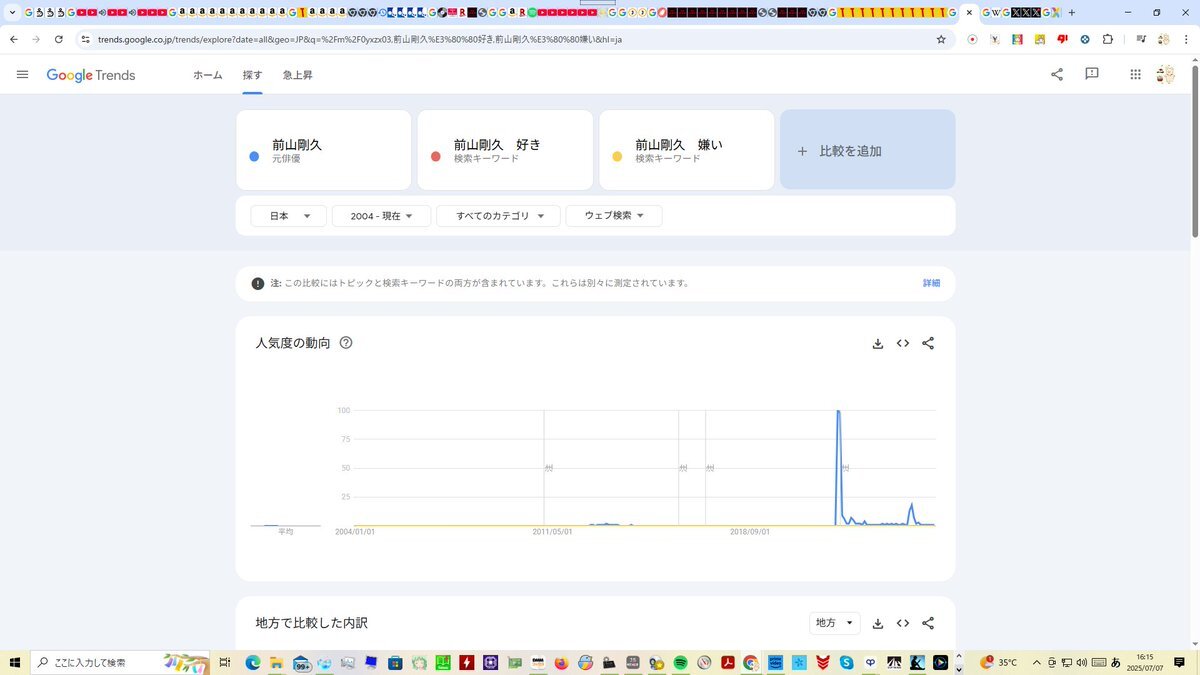Click the blue dot for 前山剛久 元俳優
The height and width of the screenshot is (675, 1200).
pyautogui.click(x=254, y=157)
